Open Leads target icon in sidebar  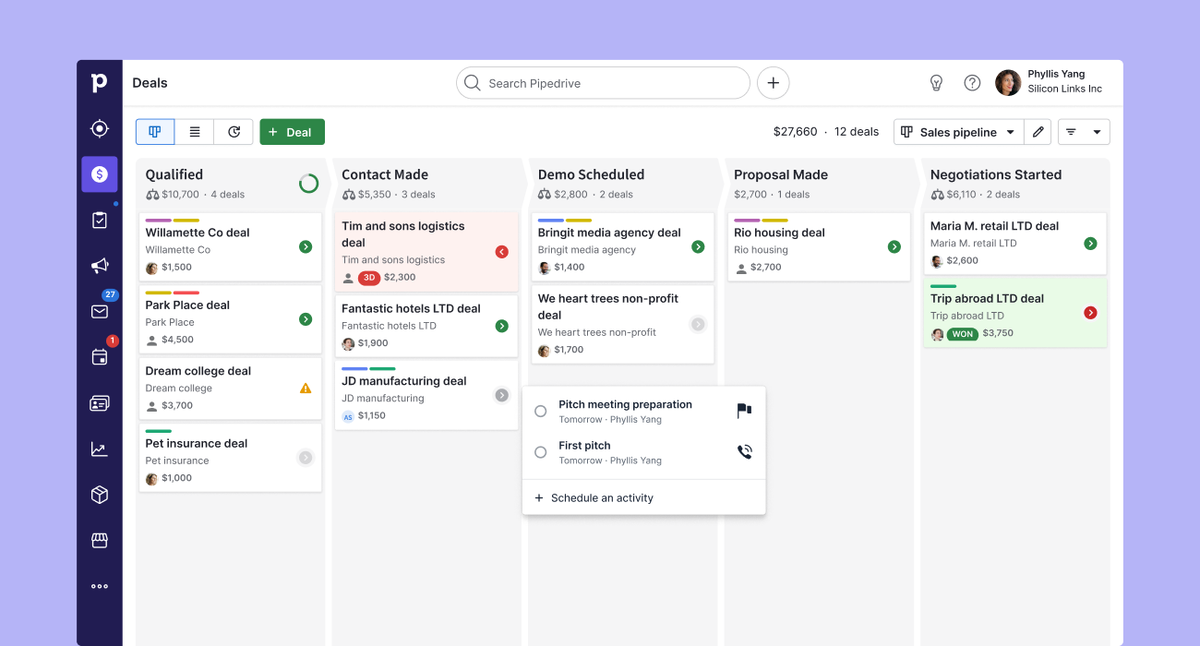pyautogui.click(x=99, y=128)
